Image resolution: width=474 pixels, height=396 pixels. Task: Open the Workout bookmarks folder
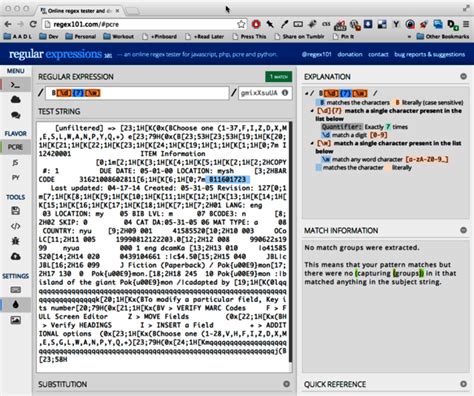(x=119, y=36)
